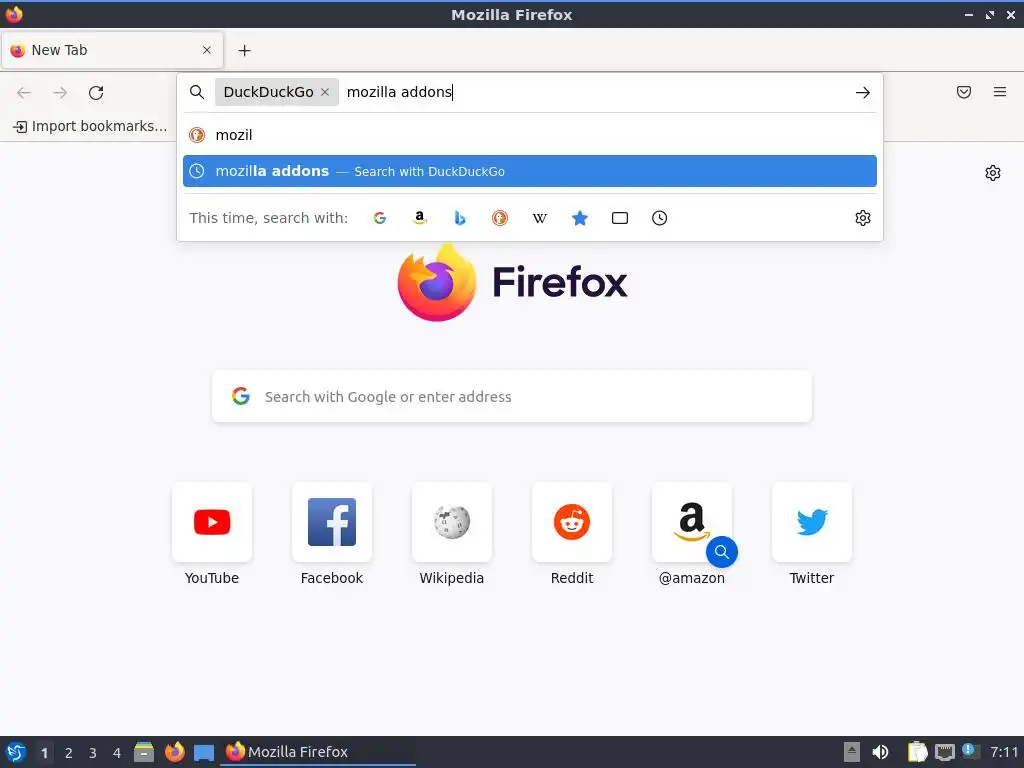Viewport: 1024px width, 768px height.
Task: Click the Firefox logo on page
Action: tap(512, 282)
